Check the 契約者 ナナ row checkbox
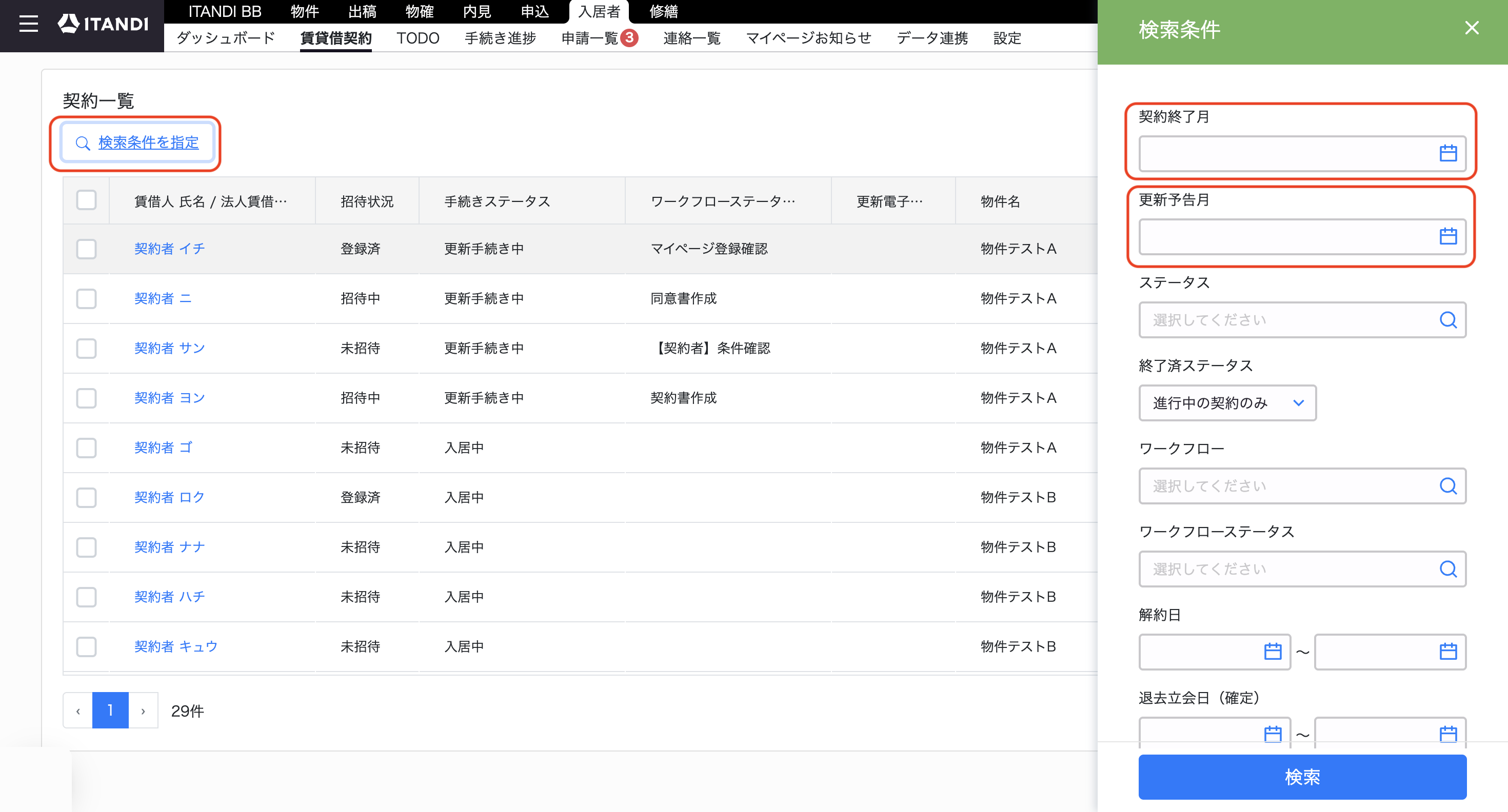 tap(86, 547)
